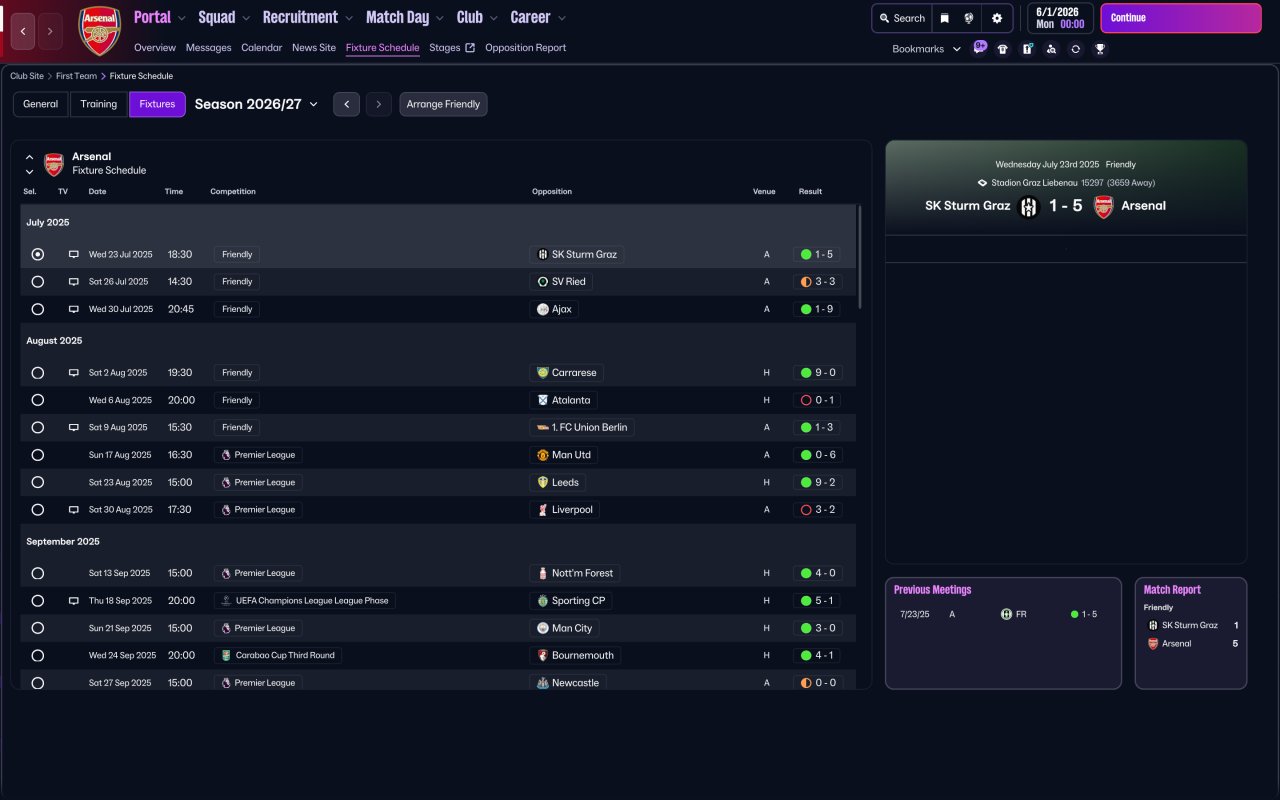Select the Leeds fixture radio button
1280x800 pixels.
38,482
